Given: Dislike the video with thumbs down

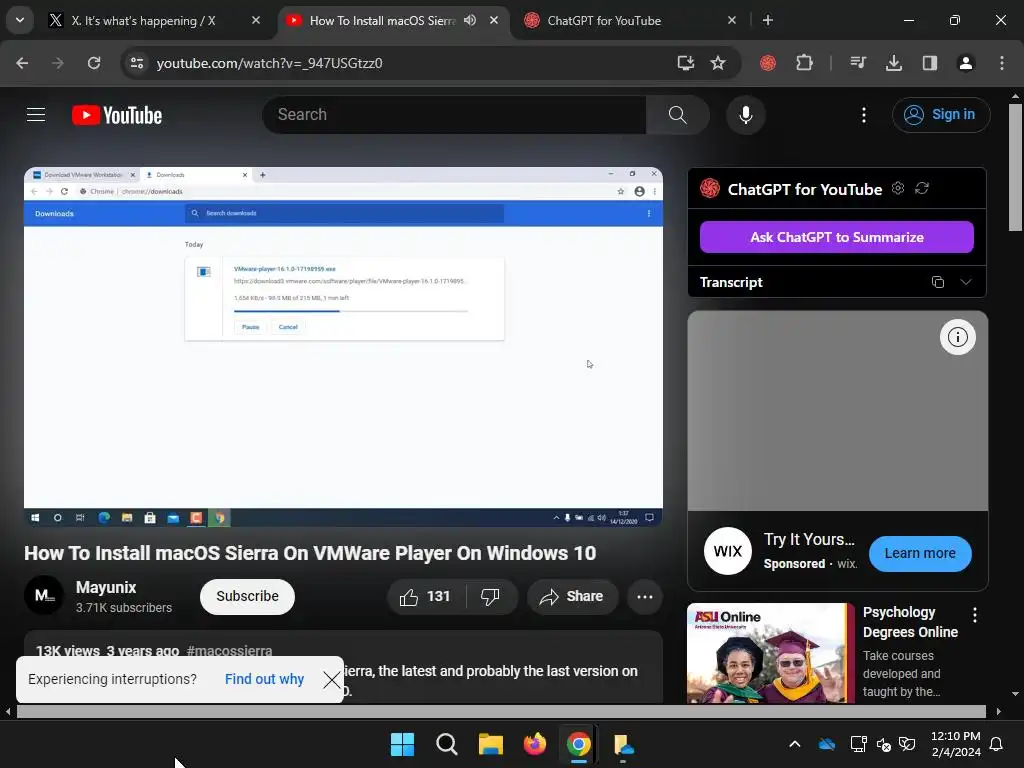Looking at the screenshot, I should click(490, 596).
